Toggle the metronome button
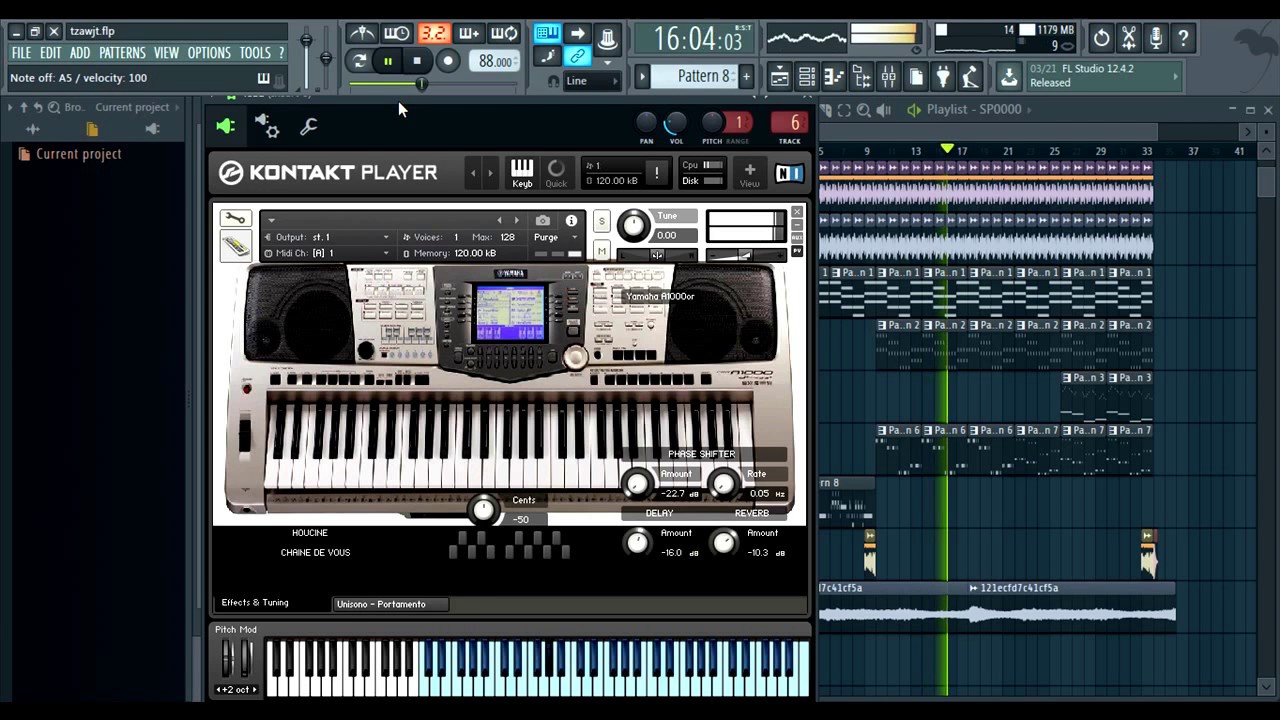 pyautogui.click(x=362, y=34)
